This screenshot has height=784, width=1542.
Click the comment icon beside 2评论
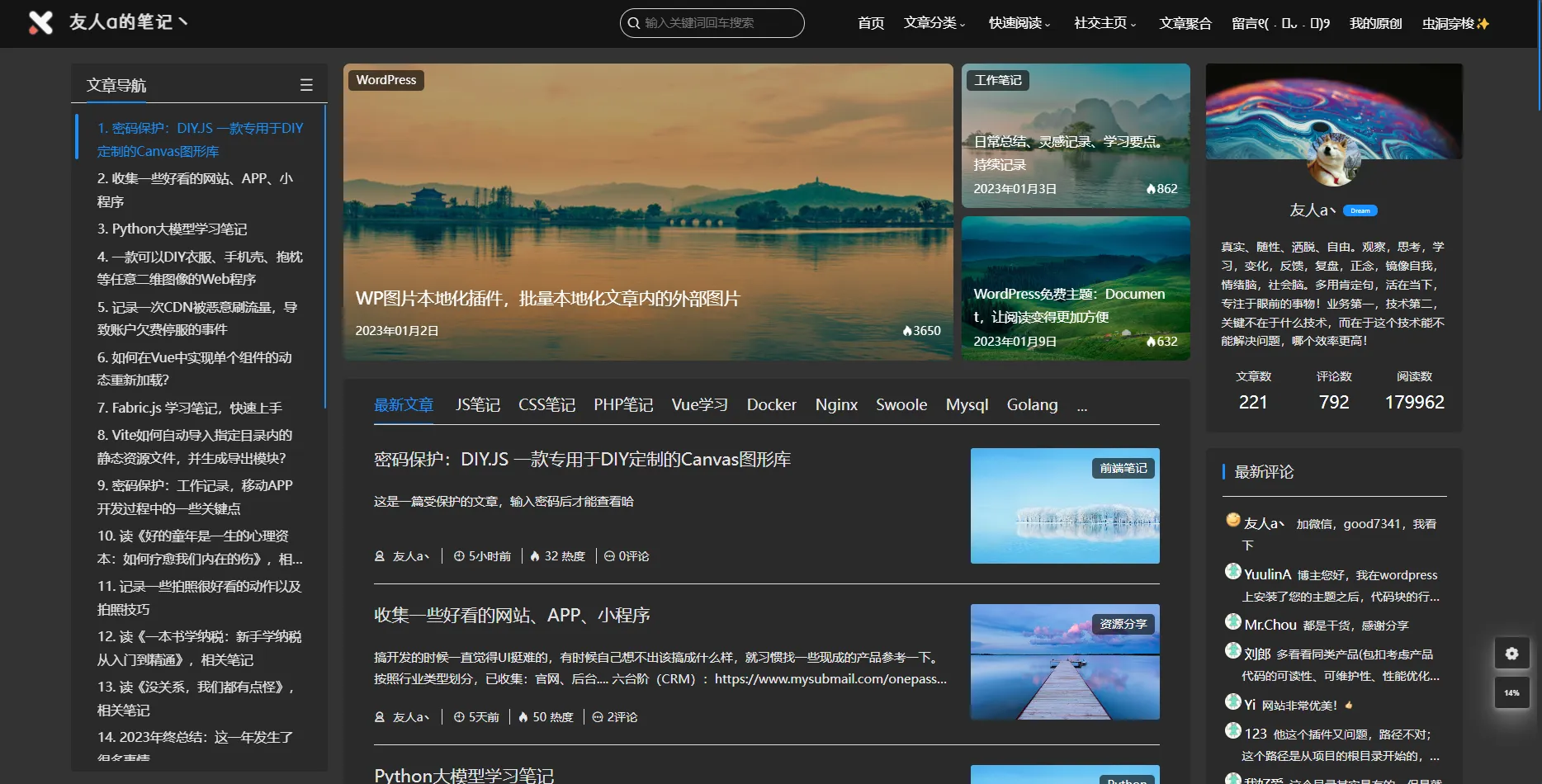coord(598,717)
